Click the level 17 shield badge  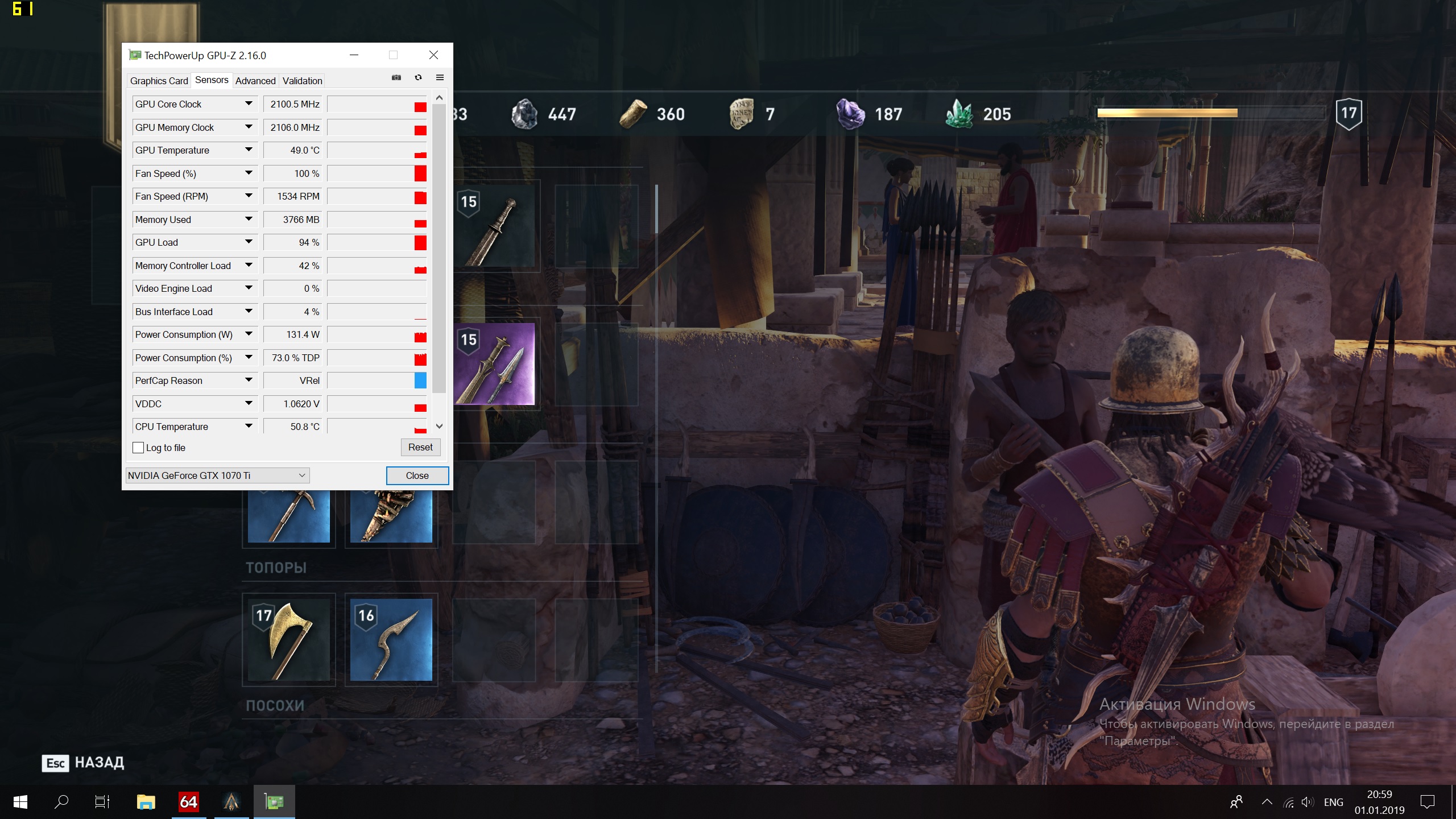(1349, 114)
